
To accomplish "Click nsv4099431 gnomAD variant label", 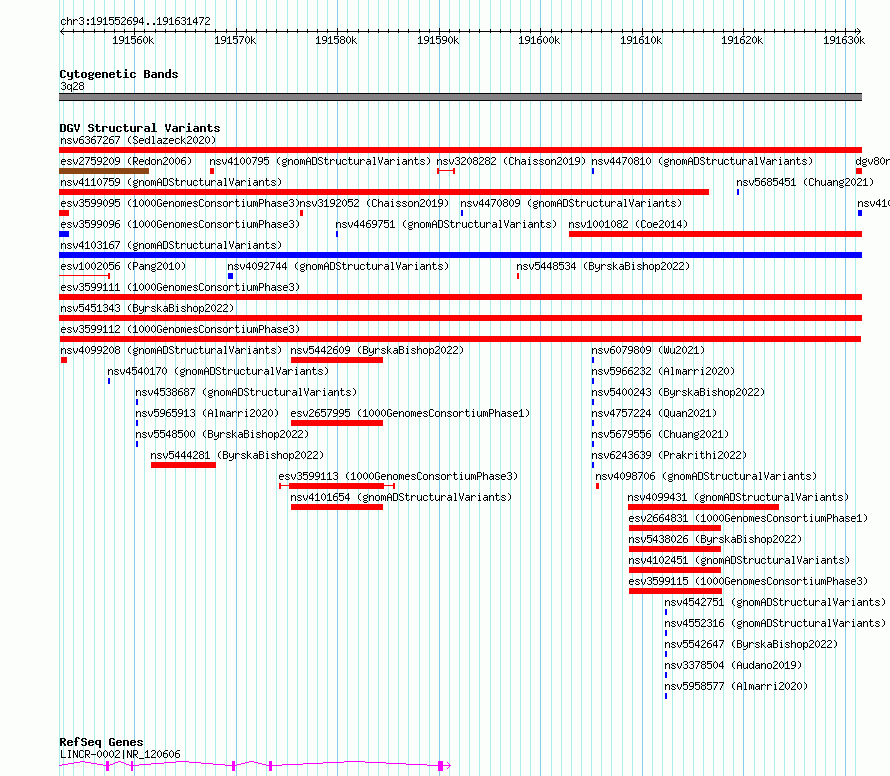I will (738, 497).
